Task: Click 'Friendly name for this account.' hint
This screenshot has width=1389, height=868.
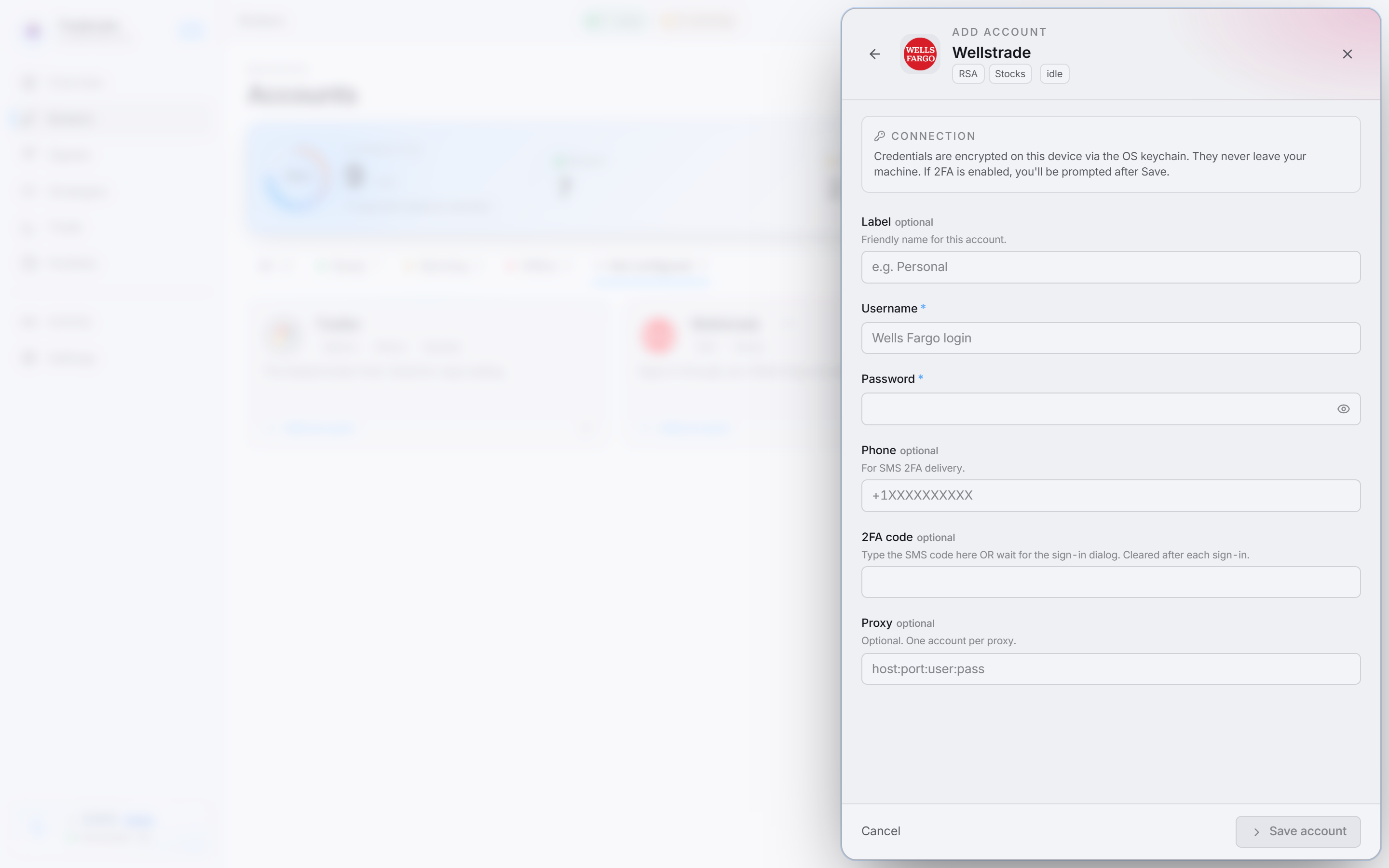Action: pyautogui.click(x=933, y=239)
